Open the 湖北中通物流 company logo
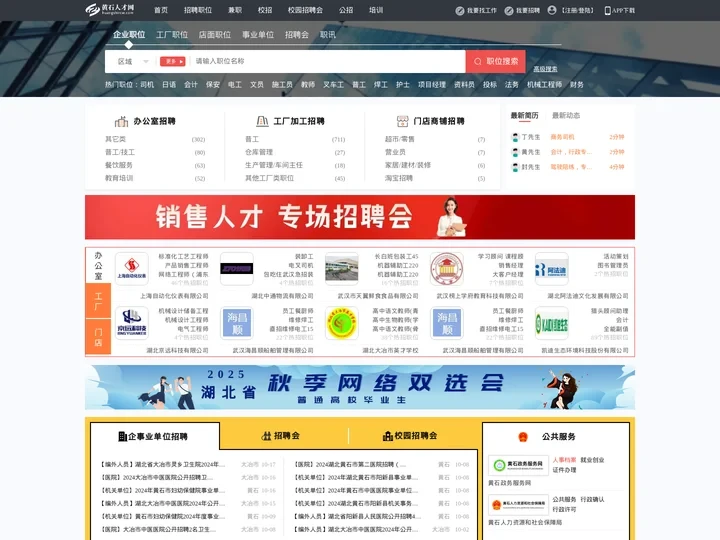This screenshot has width=720, height=540. [236, 269]
